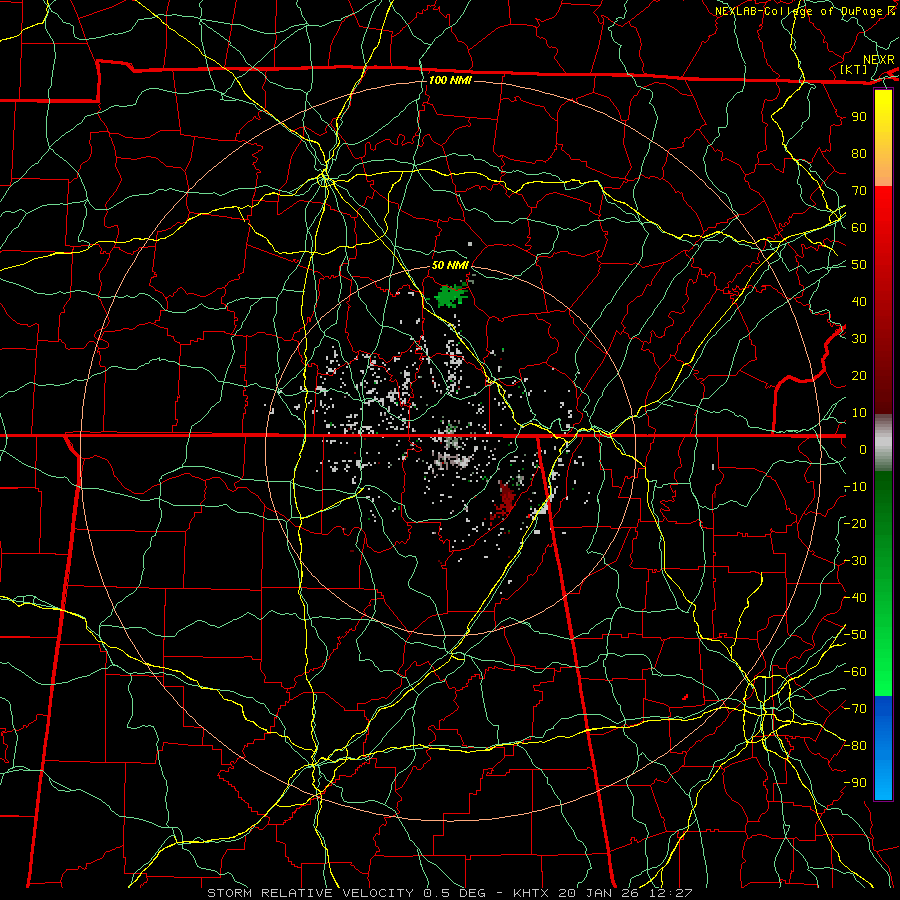Select the -90 scale value

click(855, 783)
